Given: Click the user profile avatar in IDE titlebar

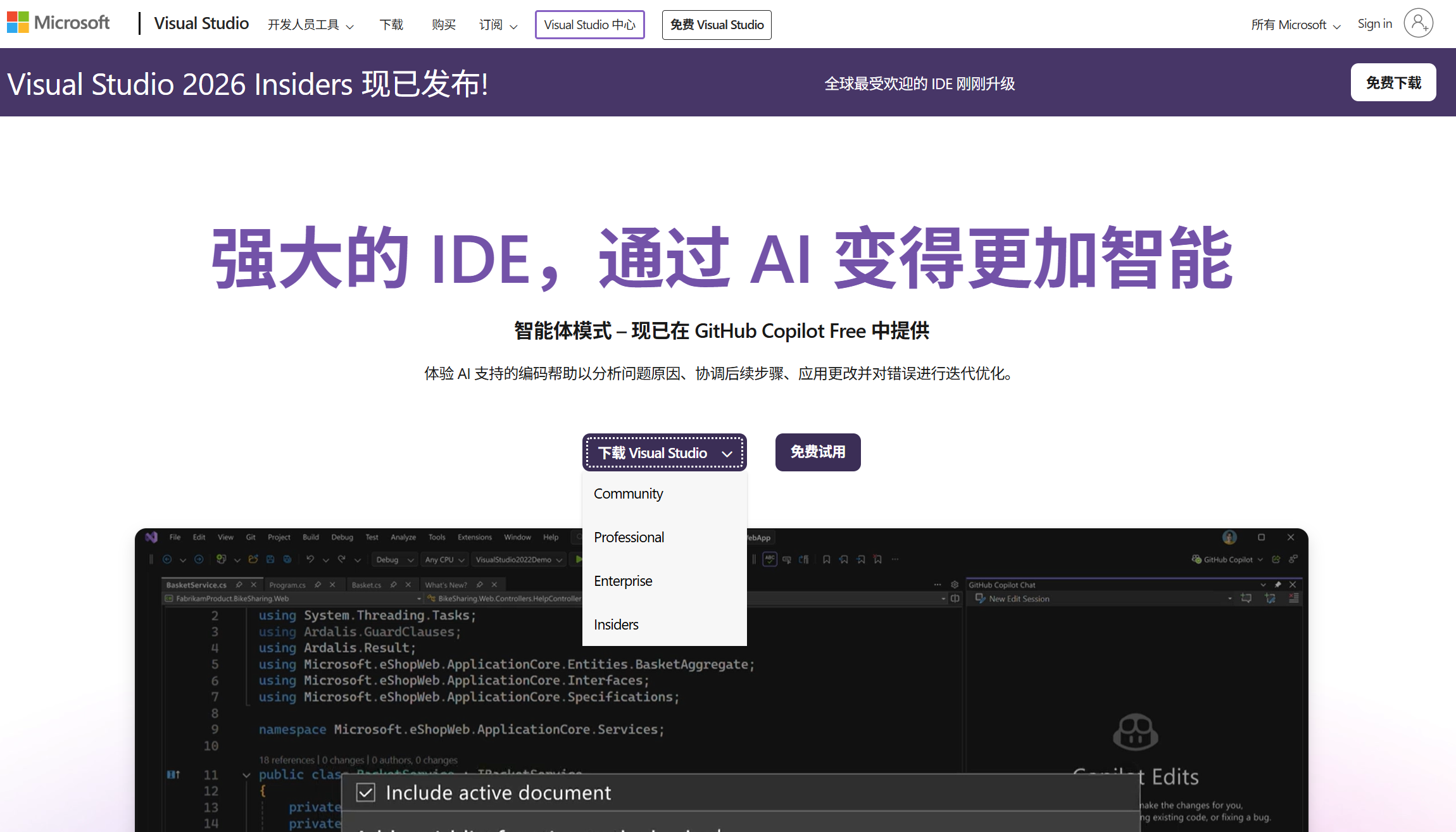Looking at the screenshot, I should click(x=1229, y=537).
